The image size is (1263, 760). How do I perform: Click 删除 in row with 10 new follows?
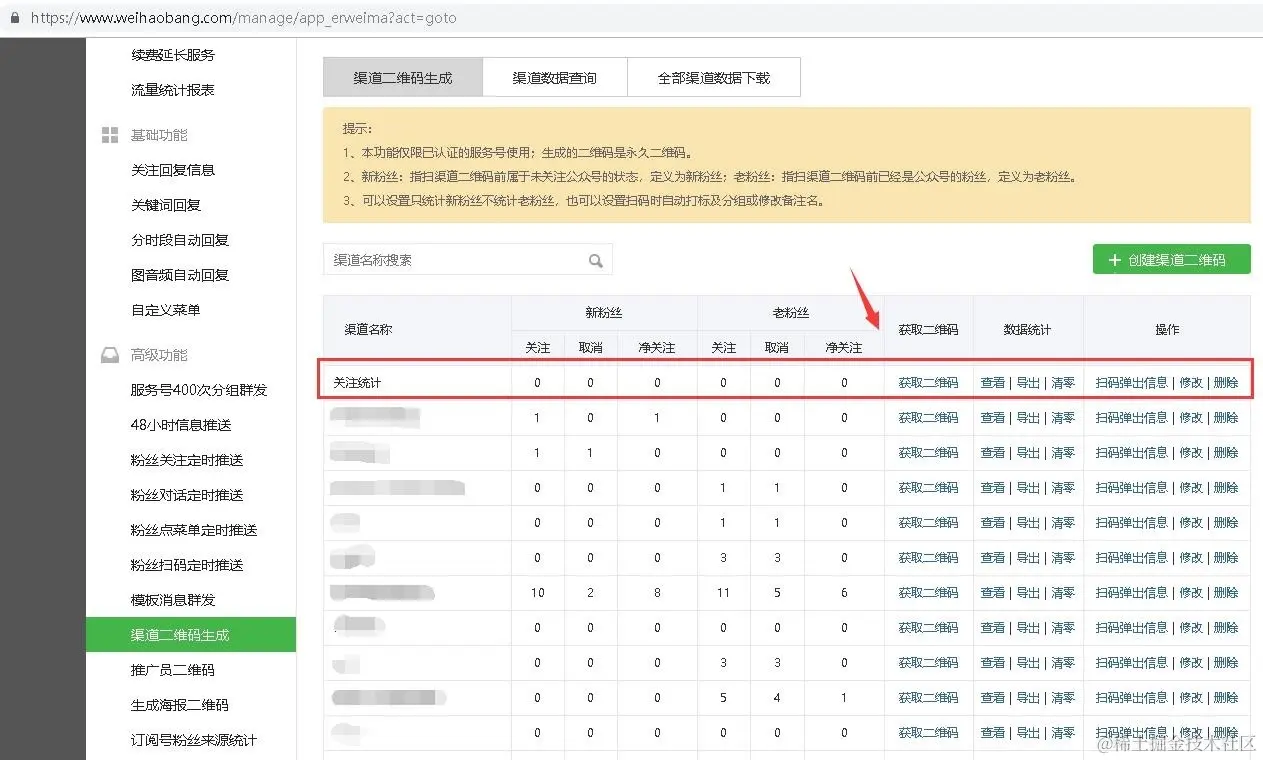[x=1226, y=593]
